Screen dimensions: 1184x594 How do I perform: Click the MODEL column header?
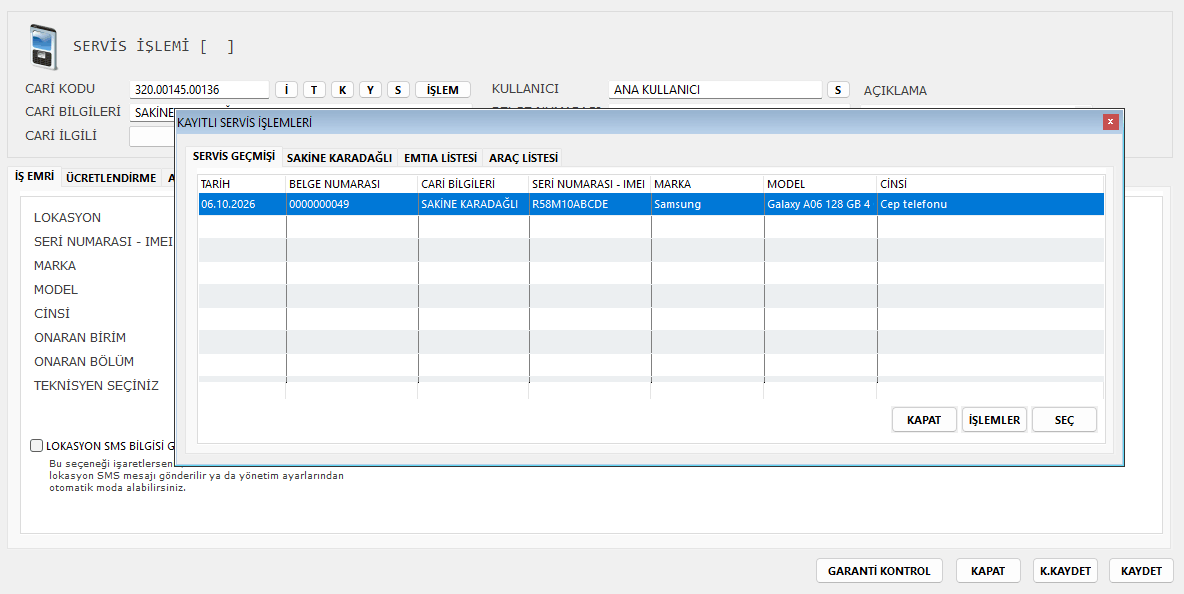[x=820, y=184]
